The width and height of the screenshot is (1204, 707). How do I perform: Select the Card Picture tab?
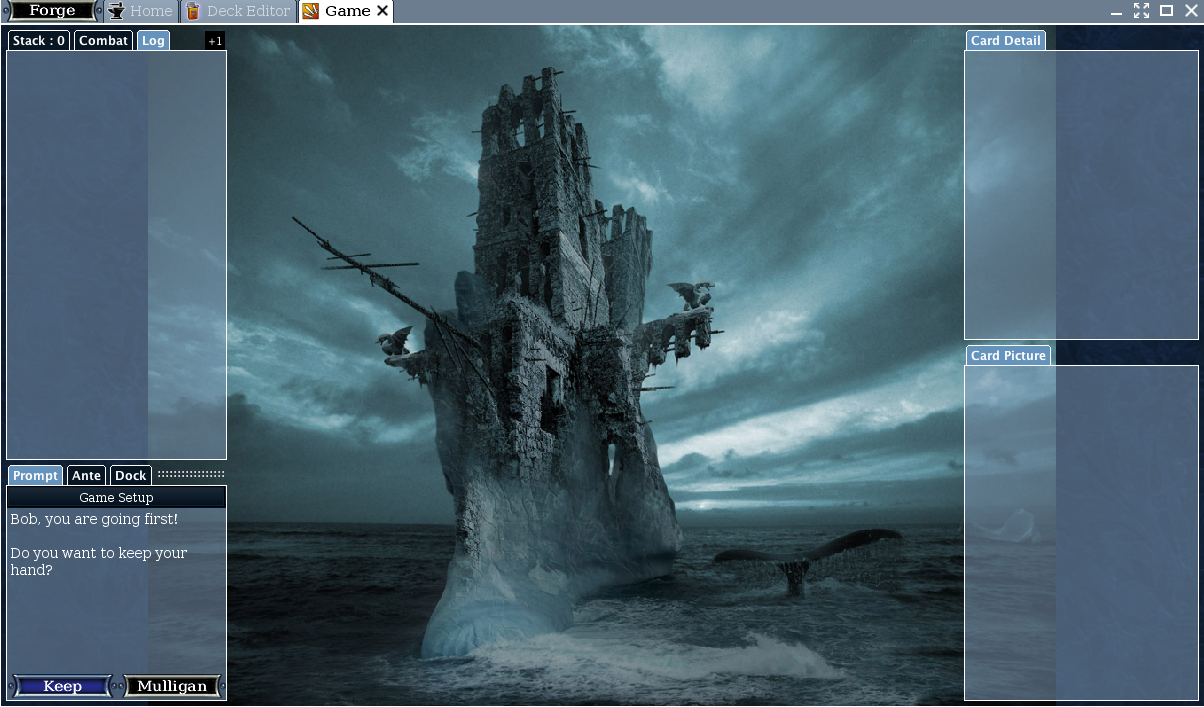[1008, 355]
